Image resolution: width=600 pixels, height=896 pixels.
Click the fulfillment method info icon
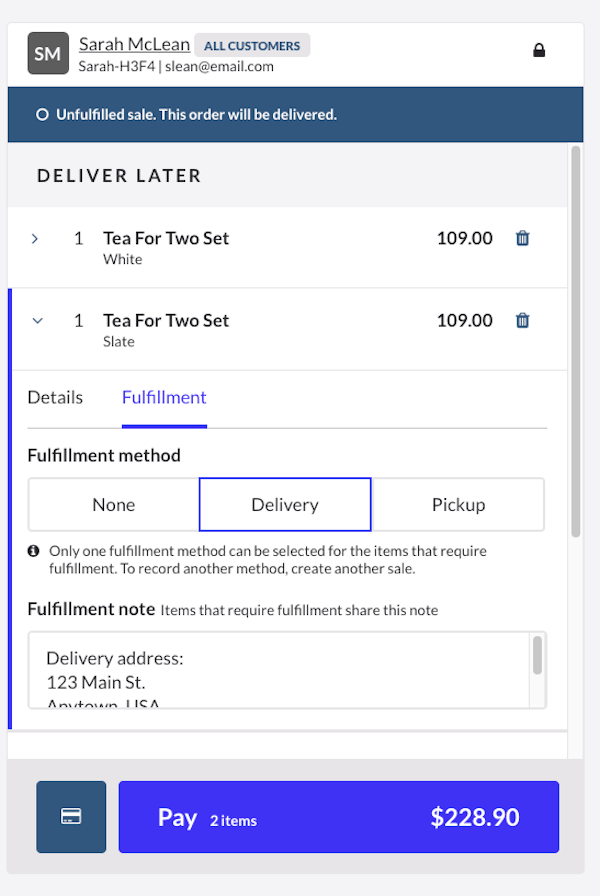(34, 551)
